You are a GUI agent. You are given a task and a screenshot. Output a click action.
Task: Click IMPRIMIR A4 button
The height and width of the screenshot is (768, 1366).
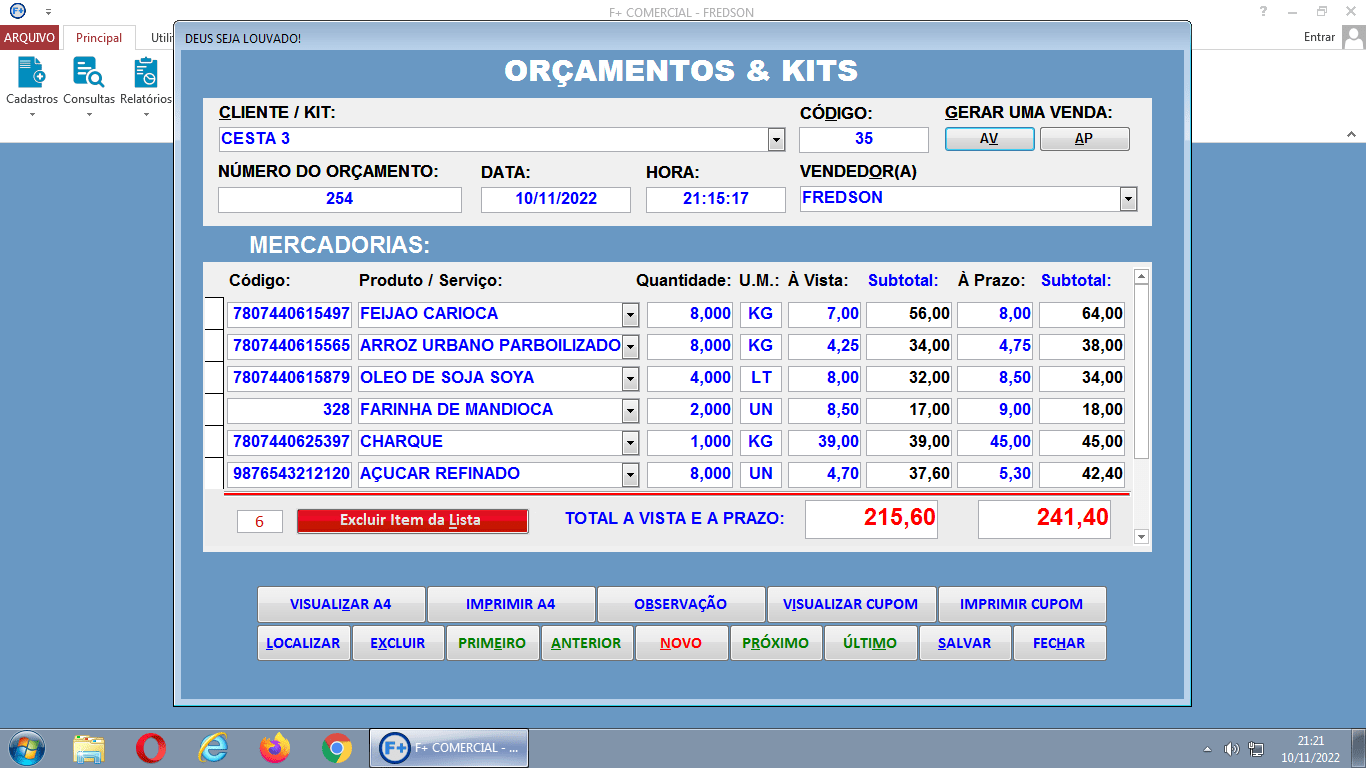click(x=511, y=605)
